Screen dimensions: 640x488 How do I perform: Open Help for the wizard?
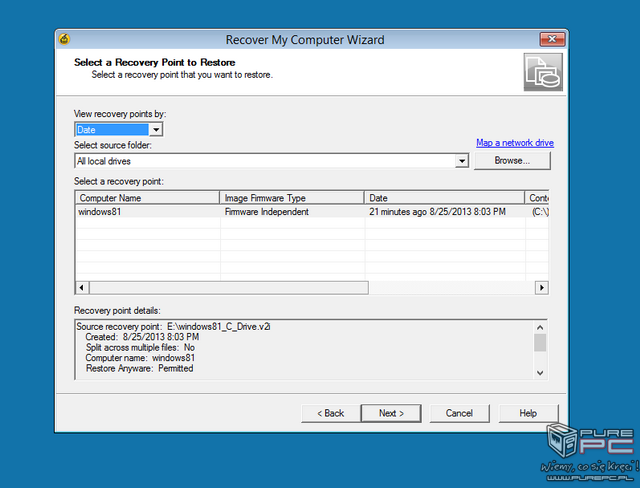click(x=528, y=413)
